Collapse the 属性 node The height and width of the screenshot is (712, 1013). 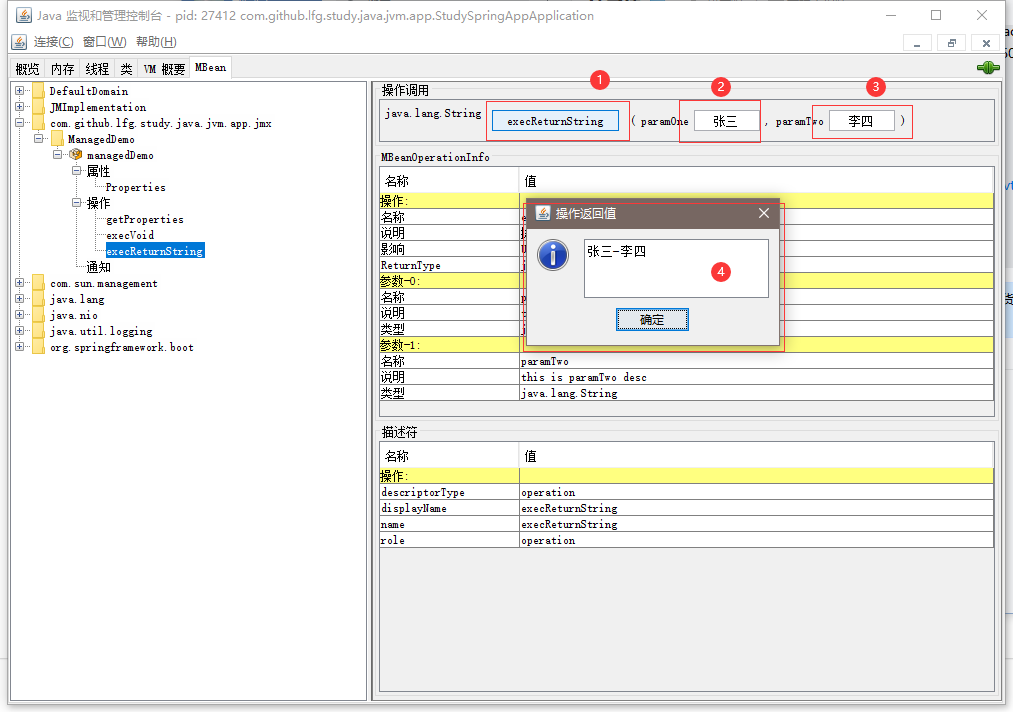(76, 171)
